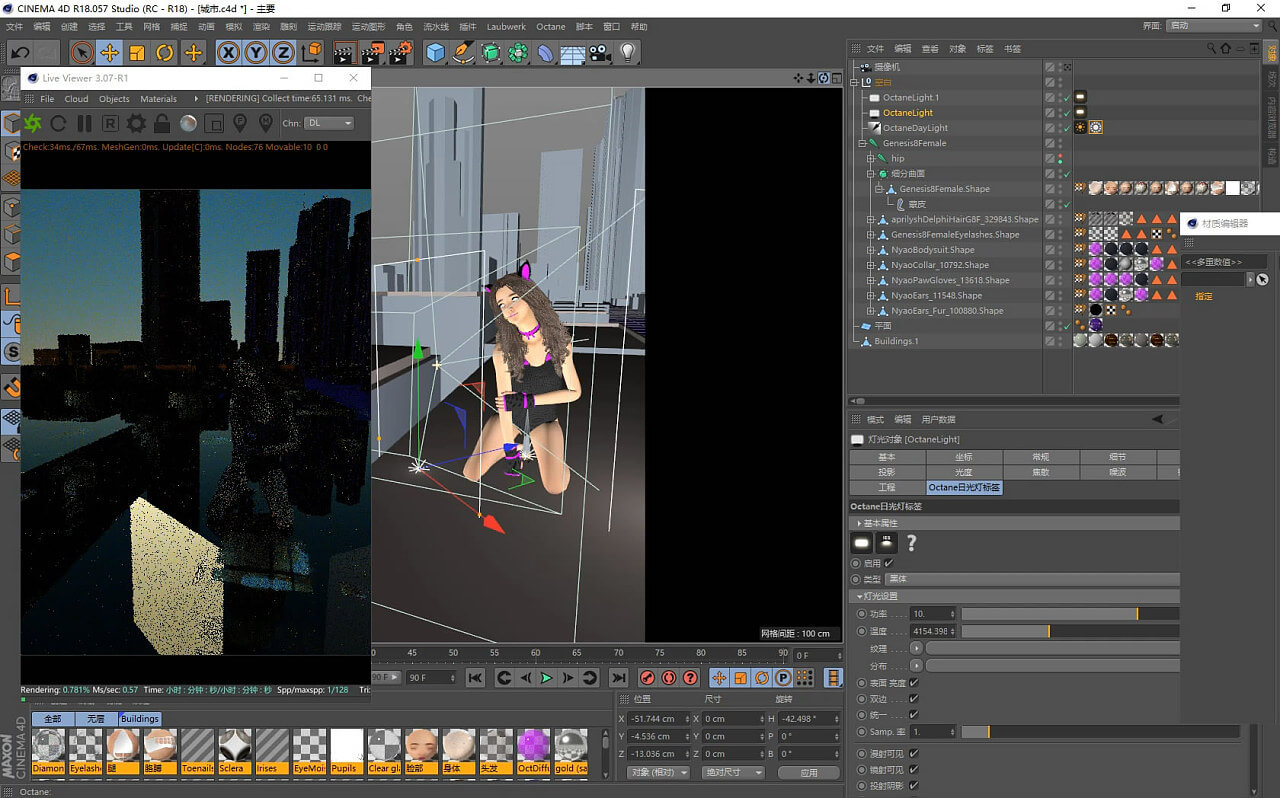Image resolution: width=1280 pixels, height=798 pixels.
Task: Uncheck the 表面亮度 option in light settings
Action: click(913, 683)
